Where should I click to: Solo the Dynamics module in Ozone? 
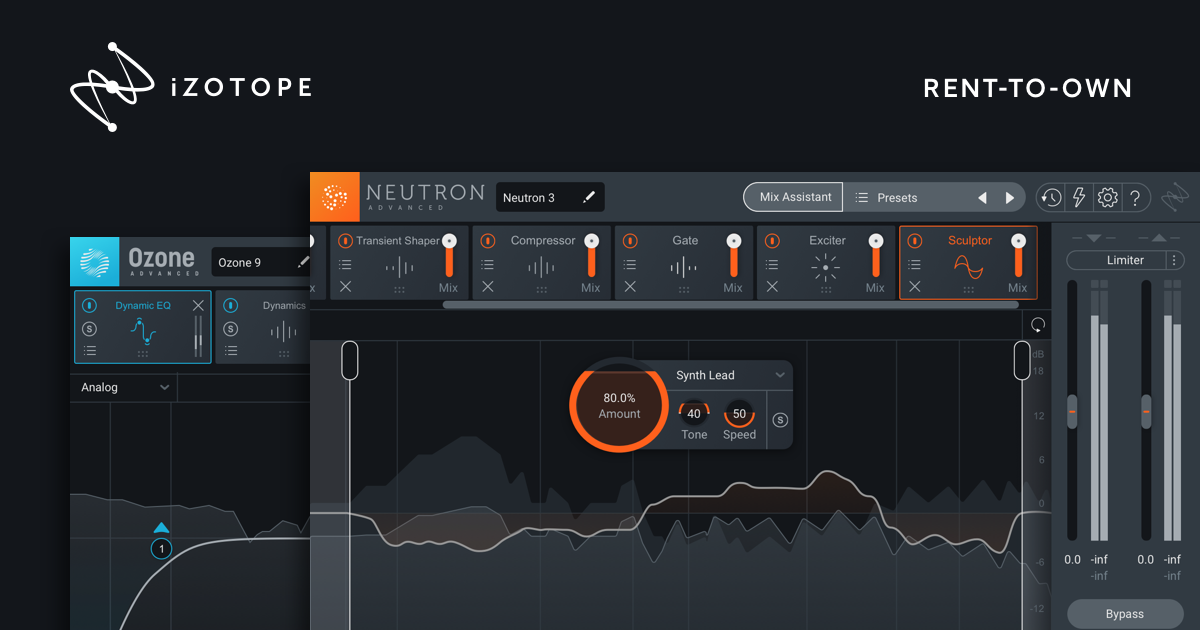231,328
